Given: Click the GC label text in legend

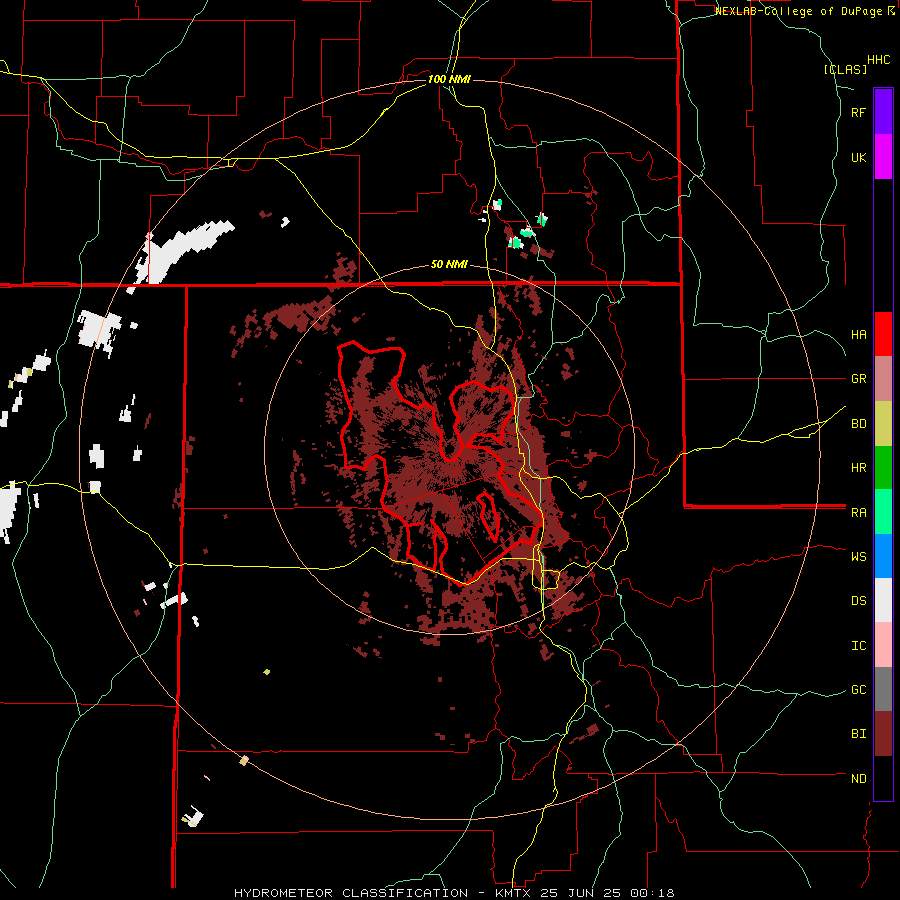Looking at the screenshot, I should click(859, 689).
